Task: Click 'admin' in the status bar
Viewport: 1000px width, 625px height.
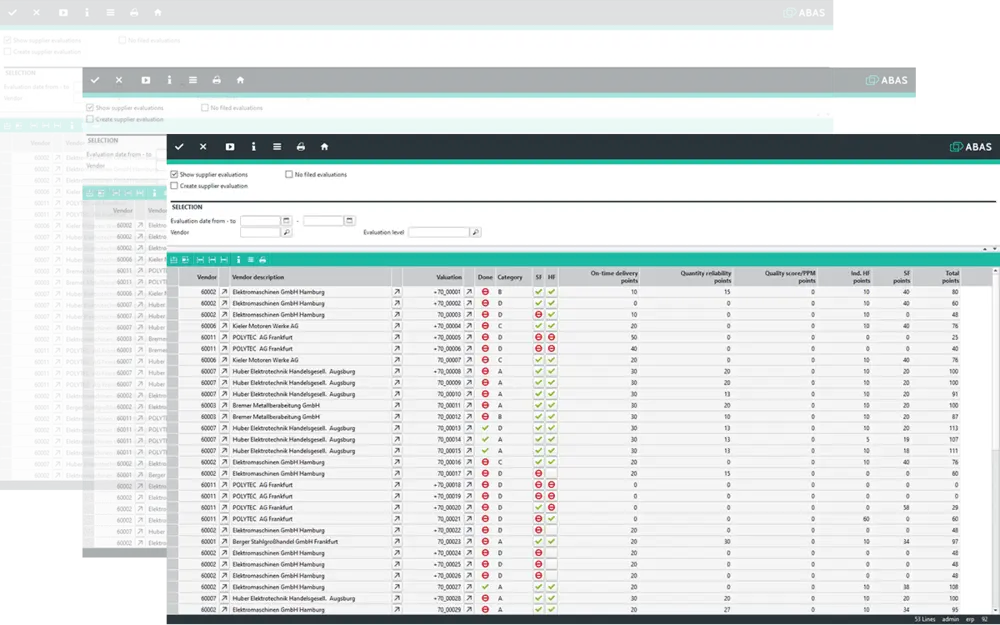Action: pyautogui.click(x=950, y=619)
